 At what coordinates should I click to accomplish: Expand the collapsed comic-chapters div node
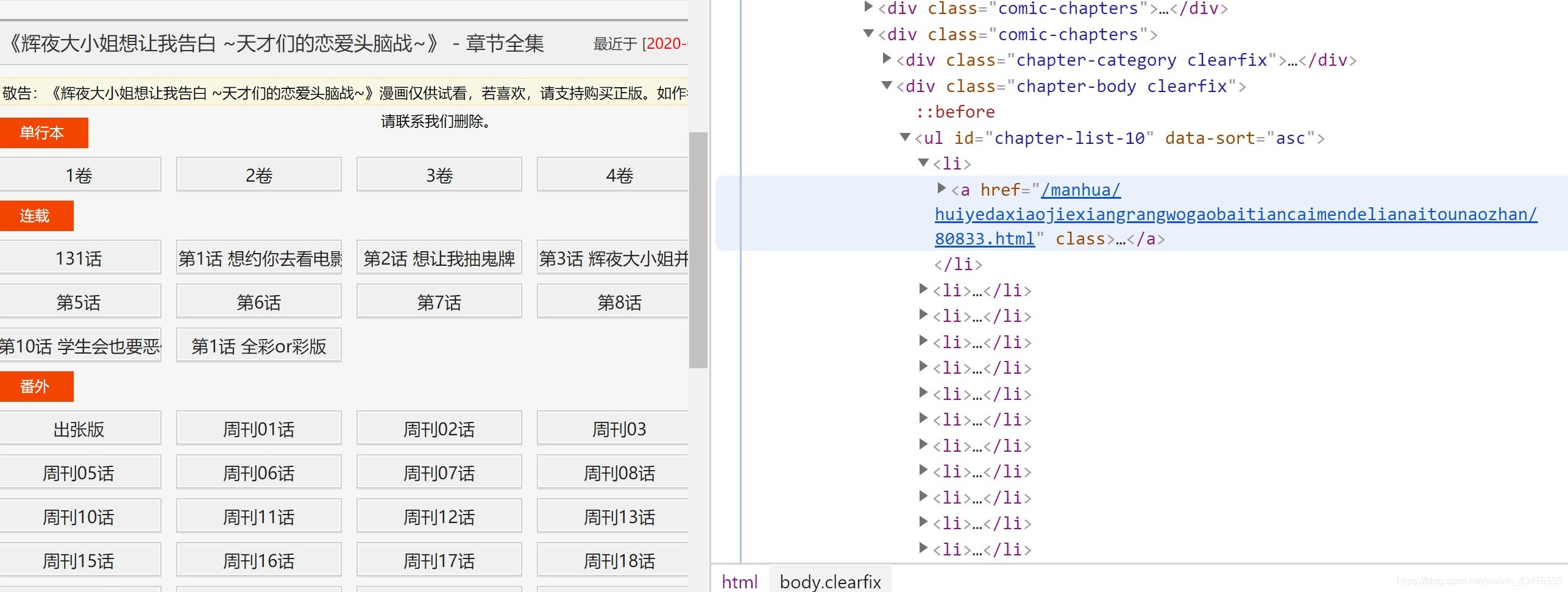(x=869, y=7)
